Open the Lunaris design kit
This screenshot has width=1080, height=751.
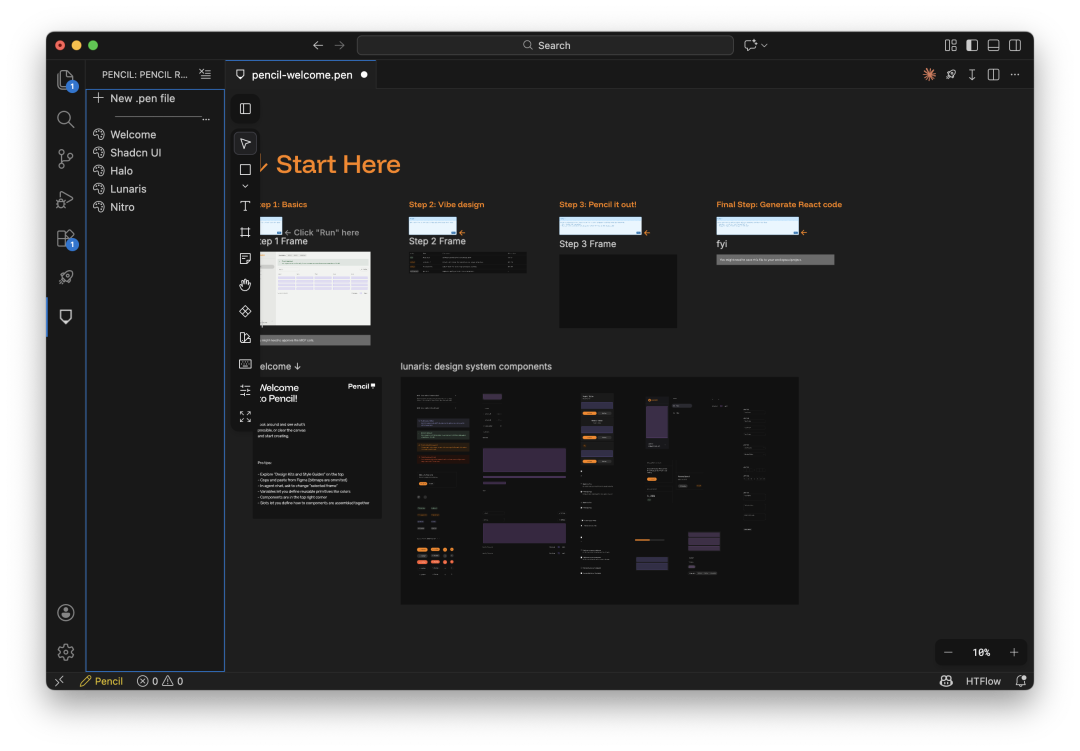pos(128,189)
